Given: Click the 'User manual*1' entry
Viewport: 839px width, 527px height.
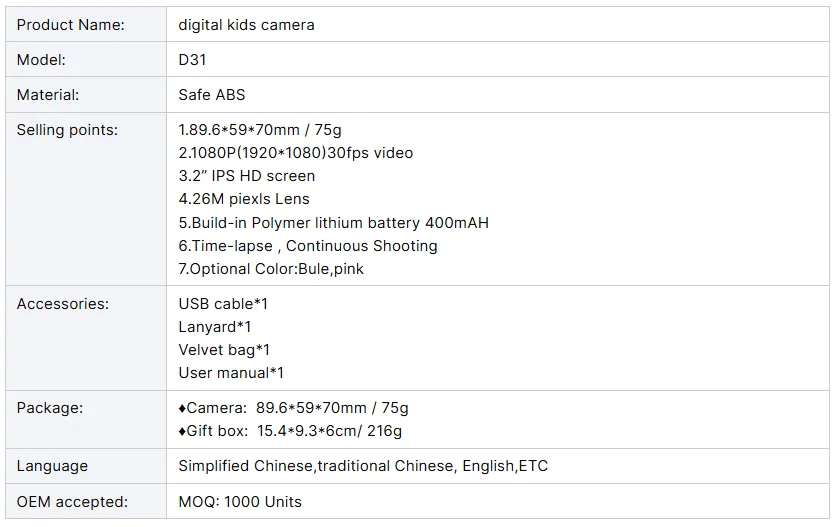Looking at the screenshot, I should pos(231,373).
